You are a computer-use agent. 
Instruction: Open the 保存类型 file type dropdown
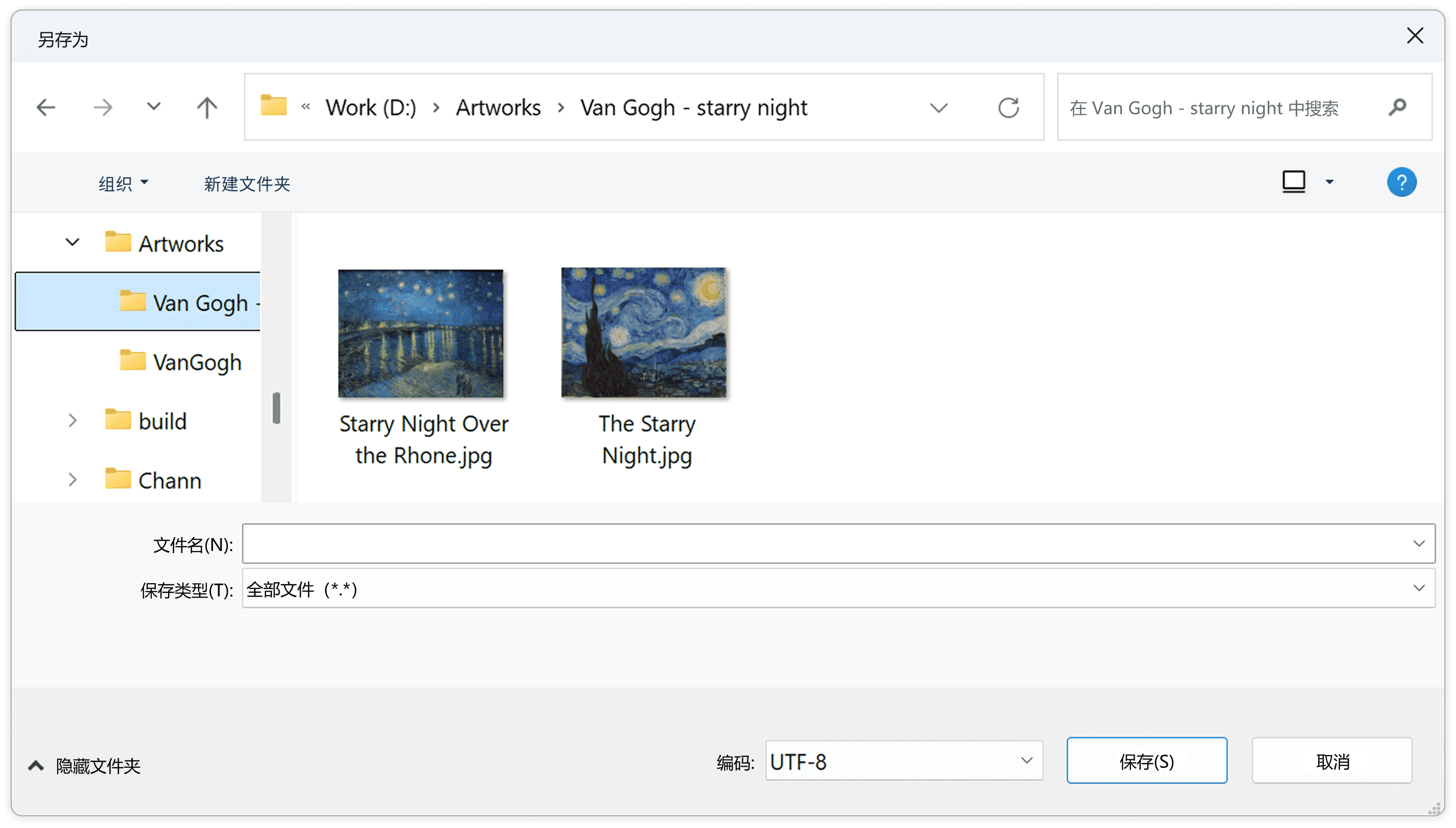pos(838,588)
